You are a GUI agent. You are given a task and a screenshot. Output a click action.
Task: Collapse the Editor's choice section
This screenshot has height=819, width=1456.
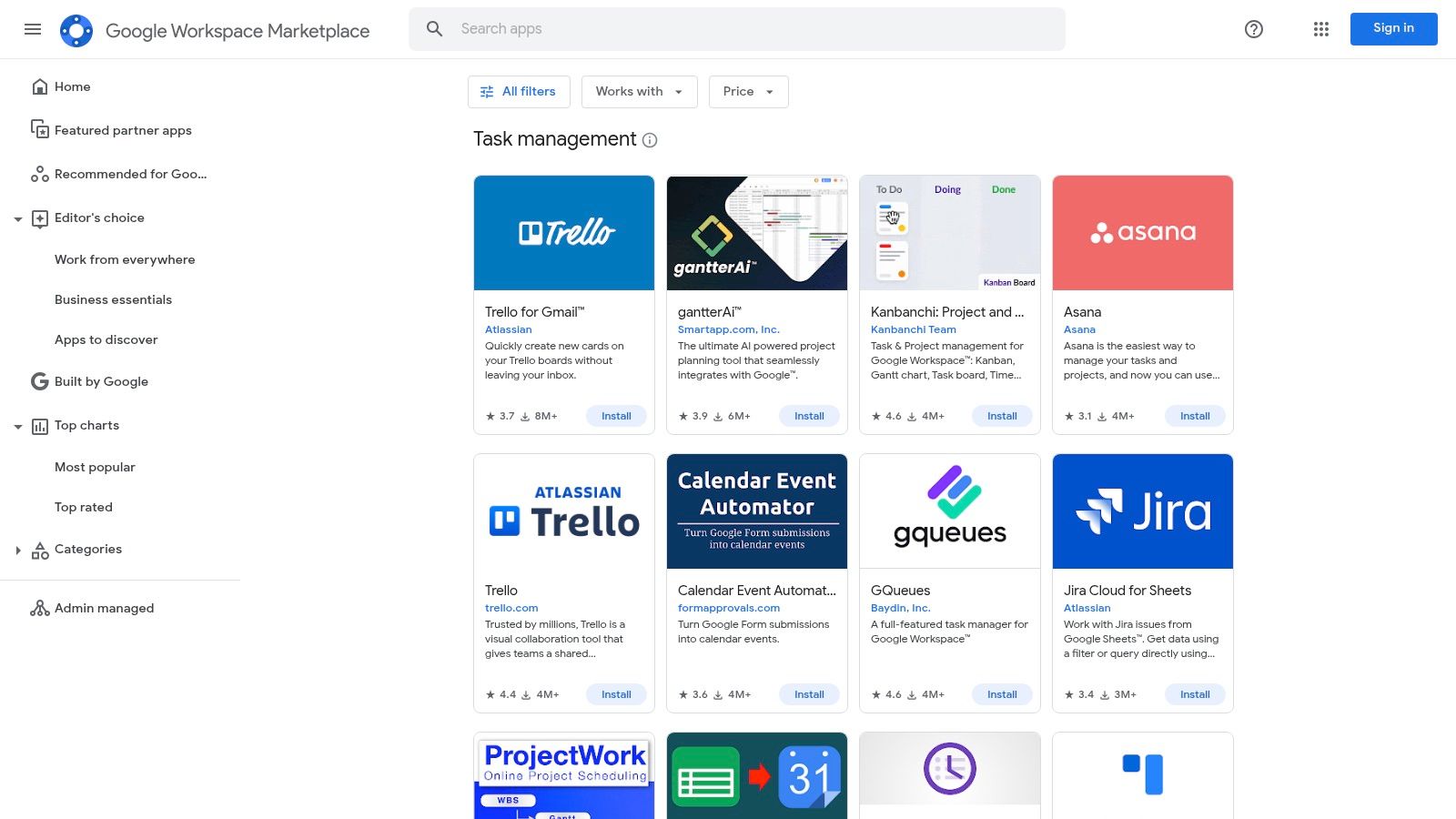coord(18,218)
